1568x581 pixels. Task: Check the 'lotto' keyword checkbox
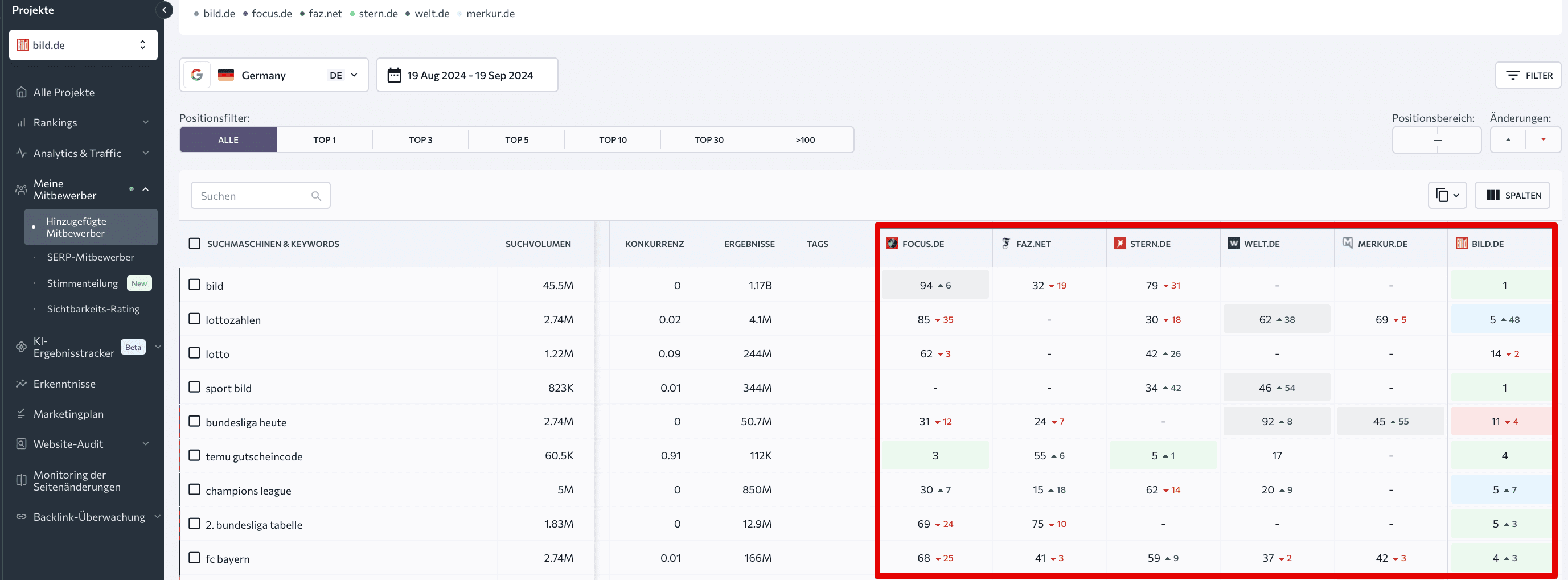point(194,353)
